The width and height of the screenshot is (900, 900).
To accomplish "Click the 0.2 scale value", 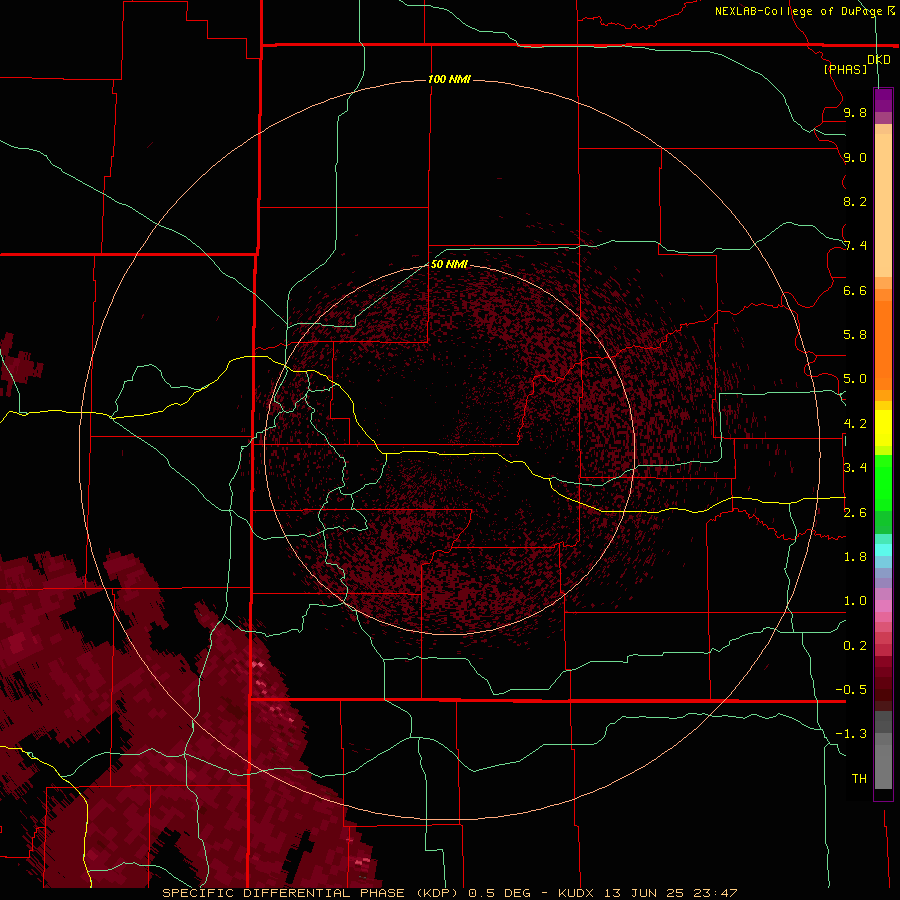I will (855, 646).
